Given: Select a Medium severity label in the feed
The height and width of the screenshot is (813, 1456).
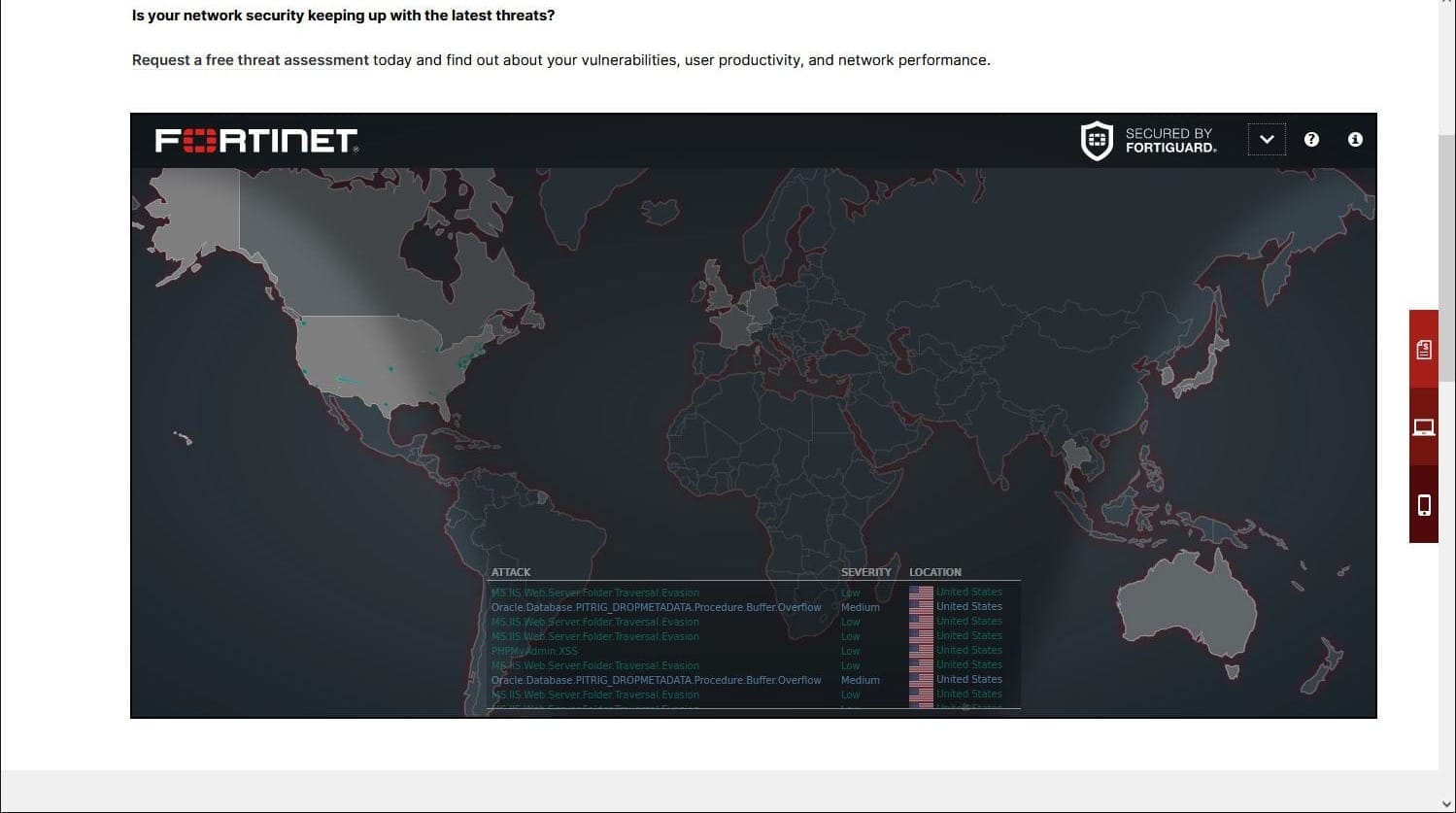Looking at the screenshot, I should (860, 606).
